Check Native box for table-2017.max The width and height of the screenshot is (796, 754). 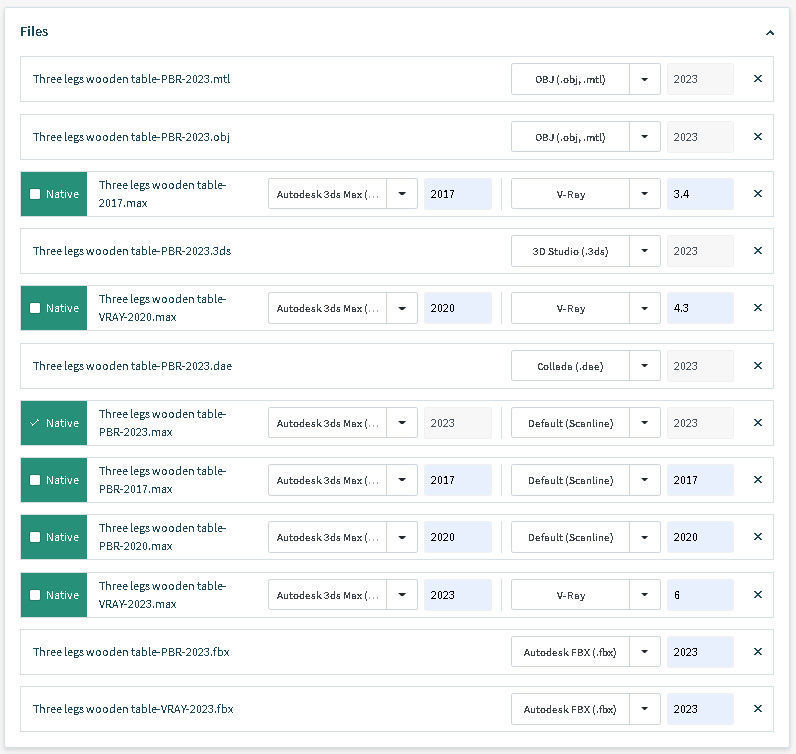tap(35, 194)
